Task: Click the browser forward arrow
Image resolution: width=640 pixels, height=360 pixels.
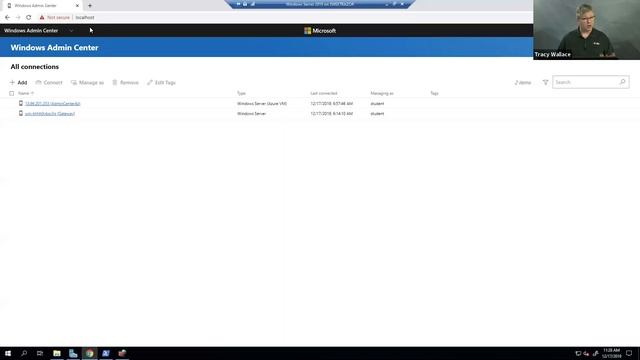Action: [18, 18]
